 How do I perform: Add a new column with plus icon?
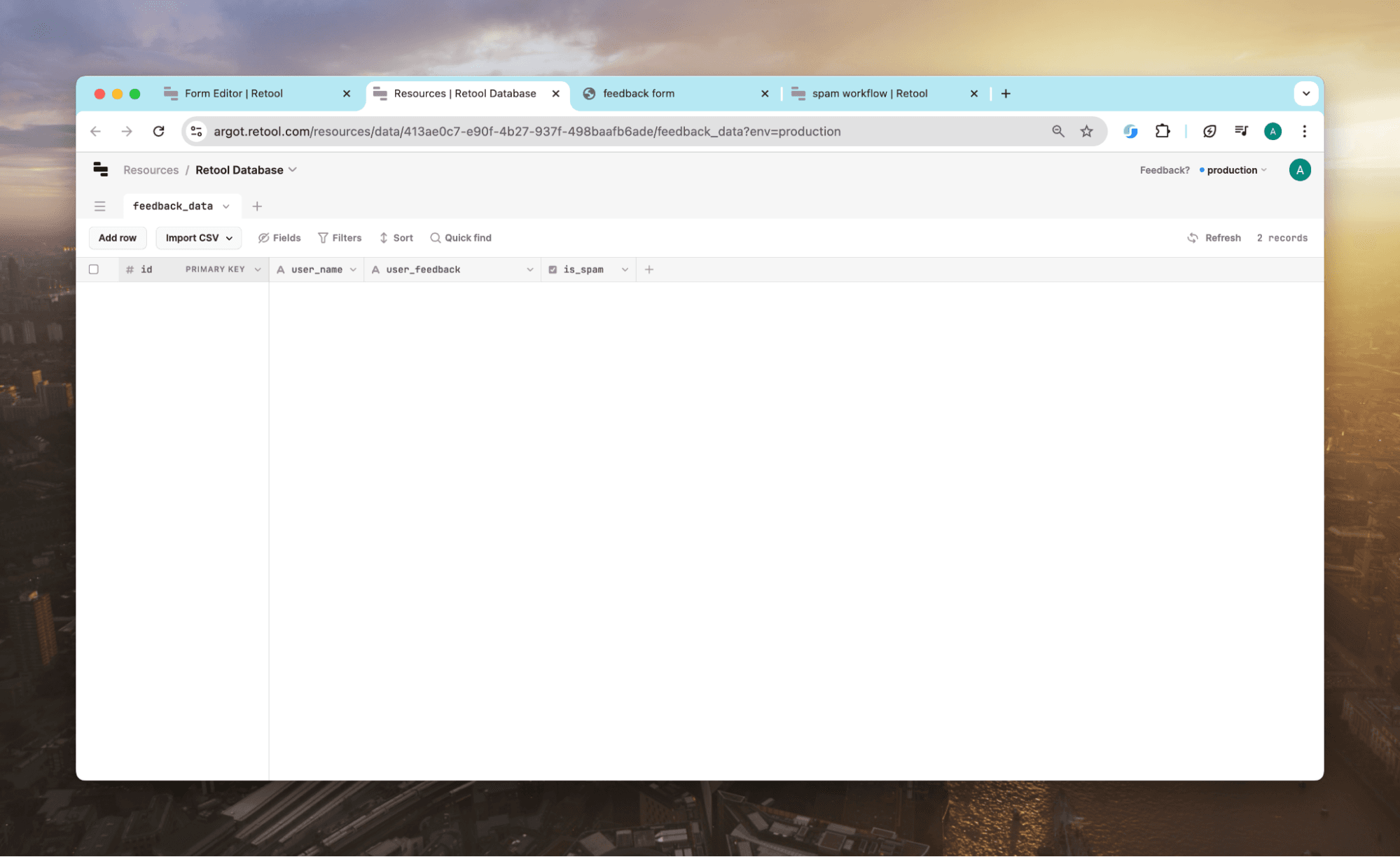pyautogui.click(x=649, y=270)
